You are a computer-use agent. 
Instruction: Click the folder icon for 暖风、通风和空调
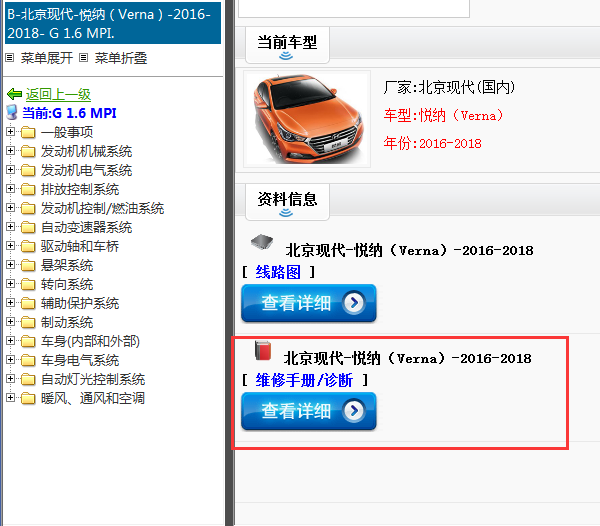(28, 398)
